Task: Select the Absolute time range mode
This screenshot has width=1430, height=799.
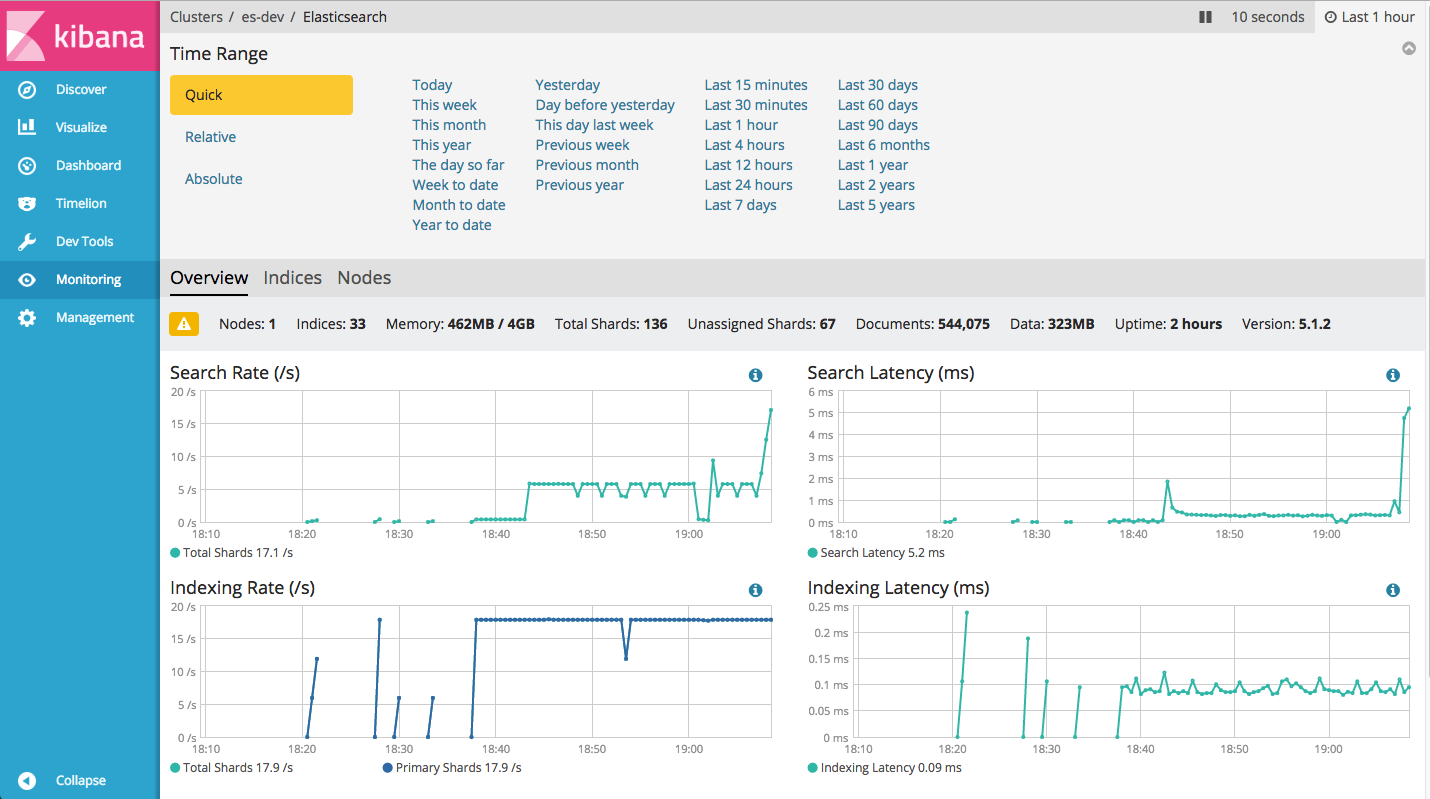Action: pos(213,179)
